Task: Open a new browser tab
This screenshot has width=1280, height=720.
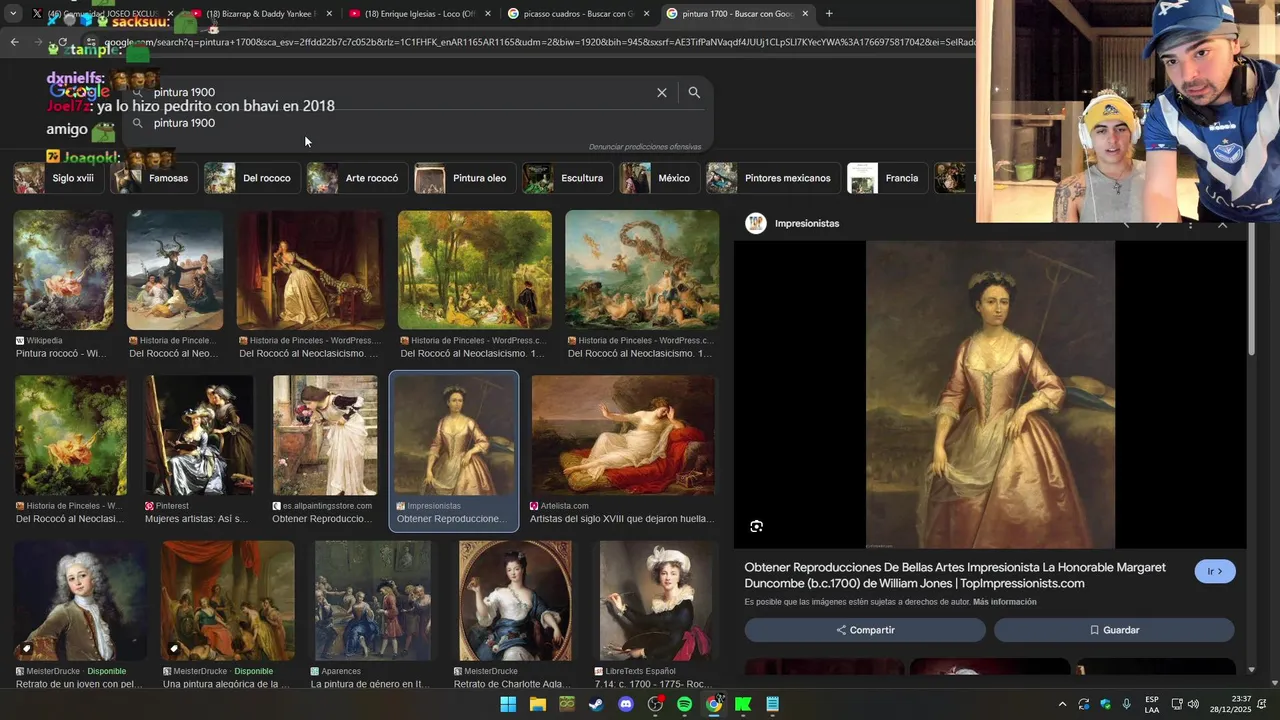Action: [x=829, y=14]
